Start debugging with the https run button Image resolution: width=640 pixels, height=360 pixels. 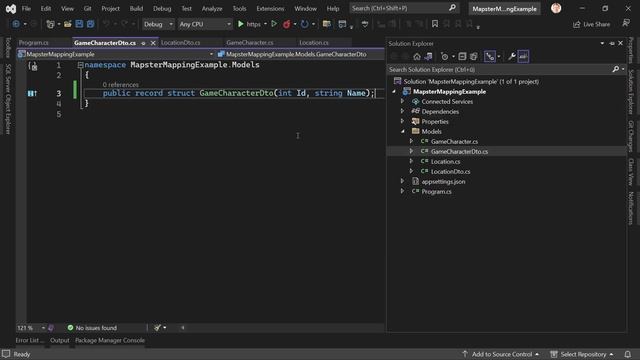[x=249, y=24]
